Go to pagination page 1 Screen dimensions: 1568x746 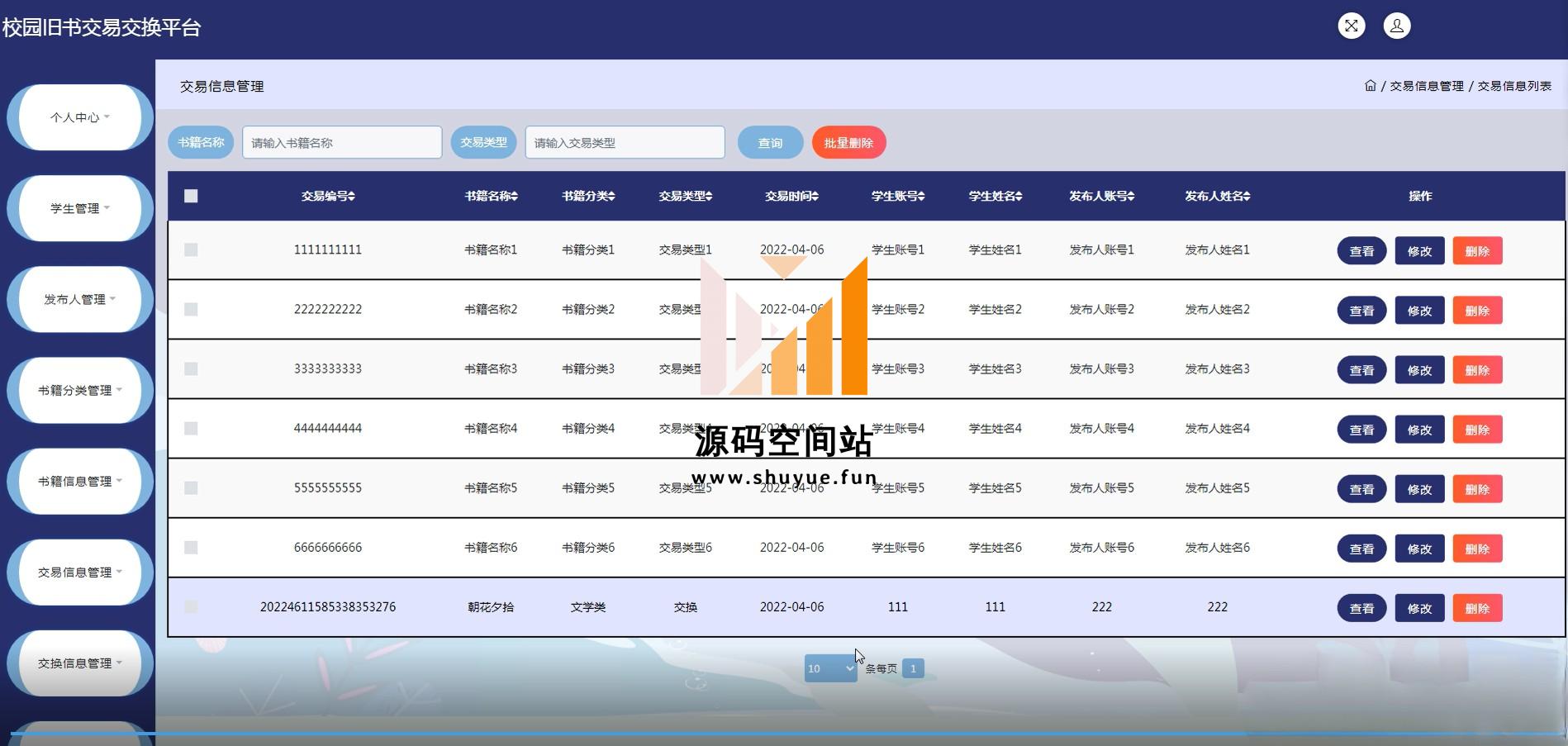pos(913,668)
